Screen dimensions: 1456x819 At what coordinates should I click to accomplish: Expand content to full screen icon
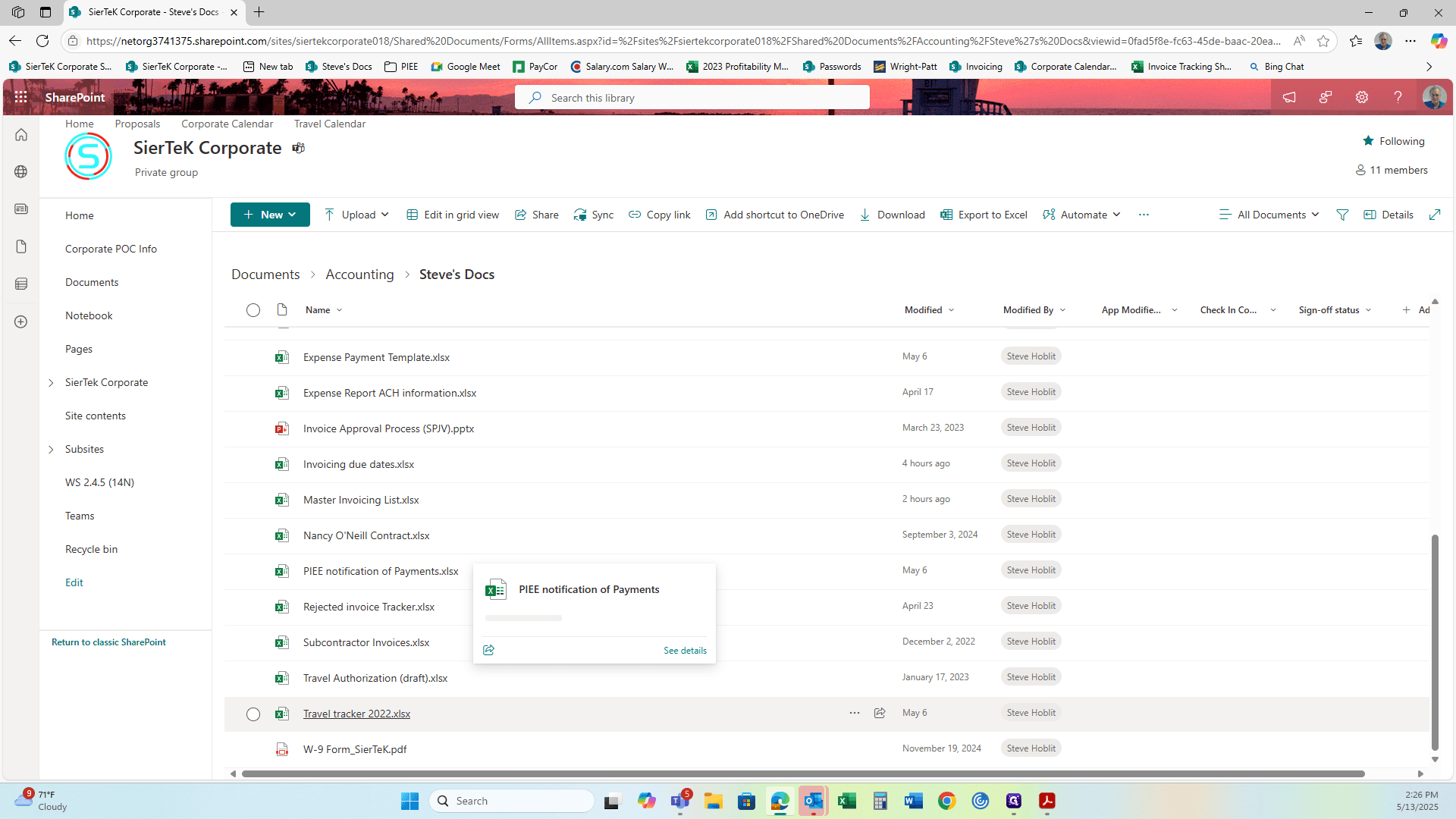(1435, 215)
